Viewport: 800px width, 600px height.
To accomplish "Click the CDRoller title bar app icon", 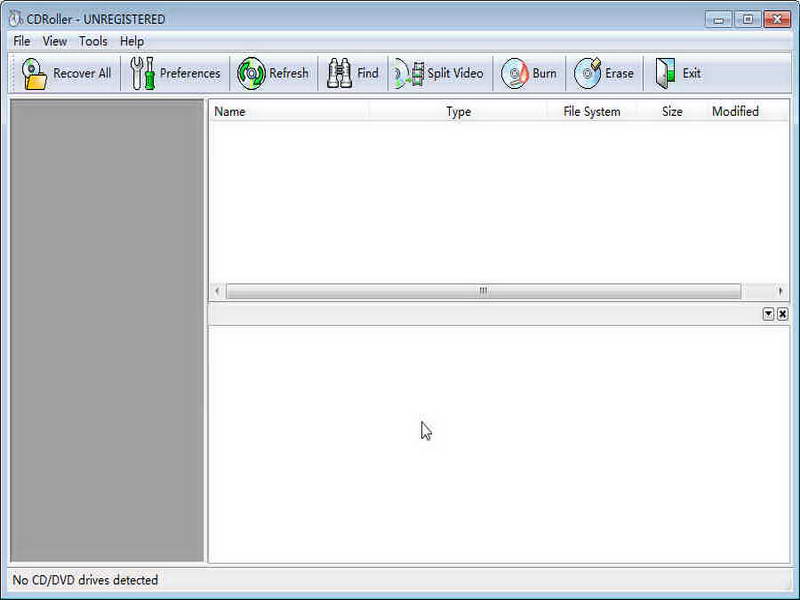I will coord(16,19).
